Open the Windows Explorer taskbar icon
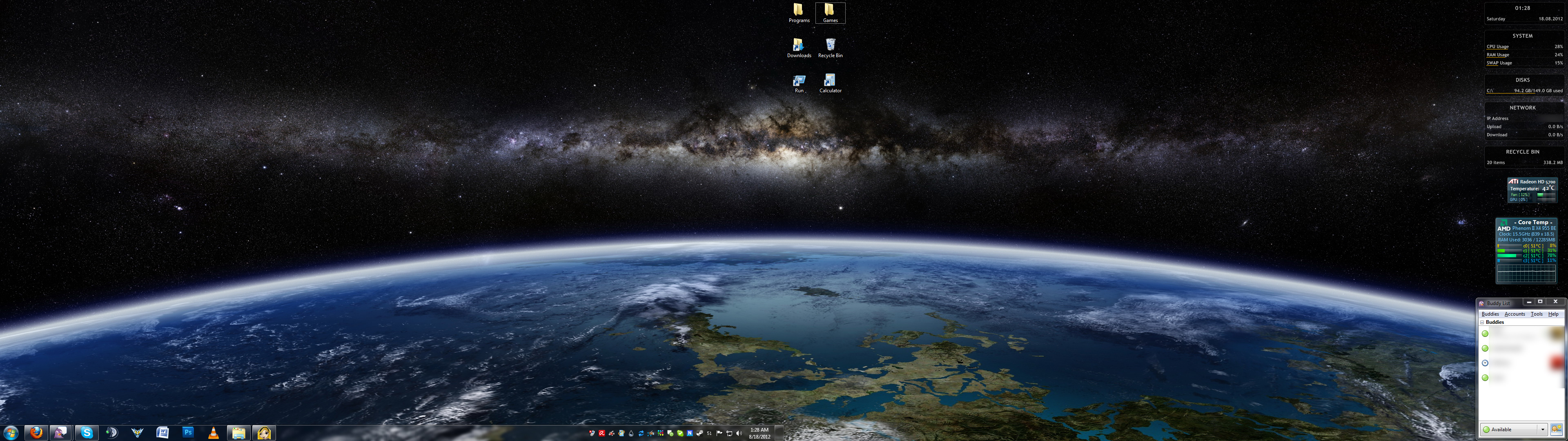 (x=238, y=432)
